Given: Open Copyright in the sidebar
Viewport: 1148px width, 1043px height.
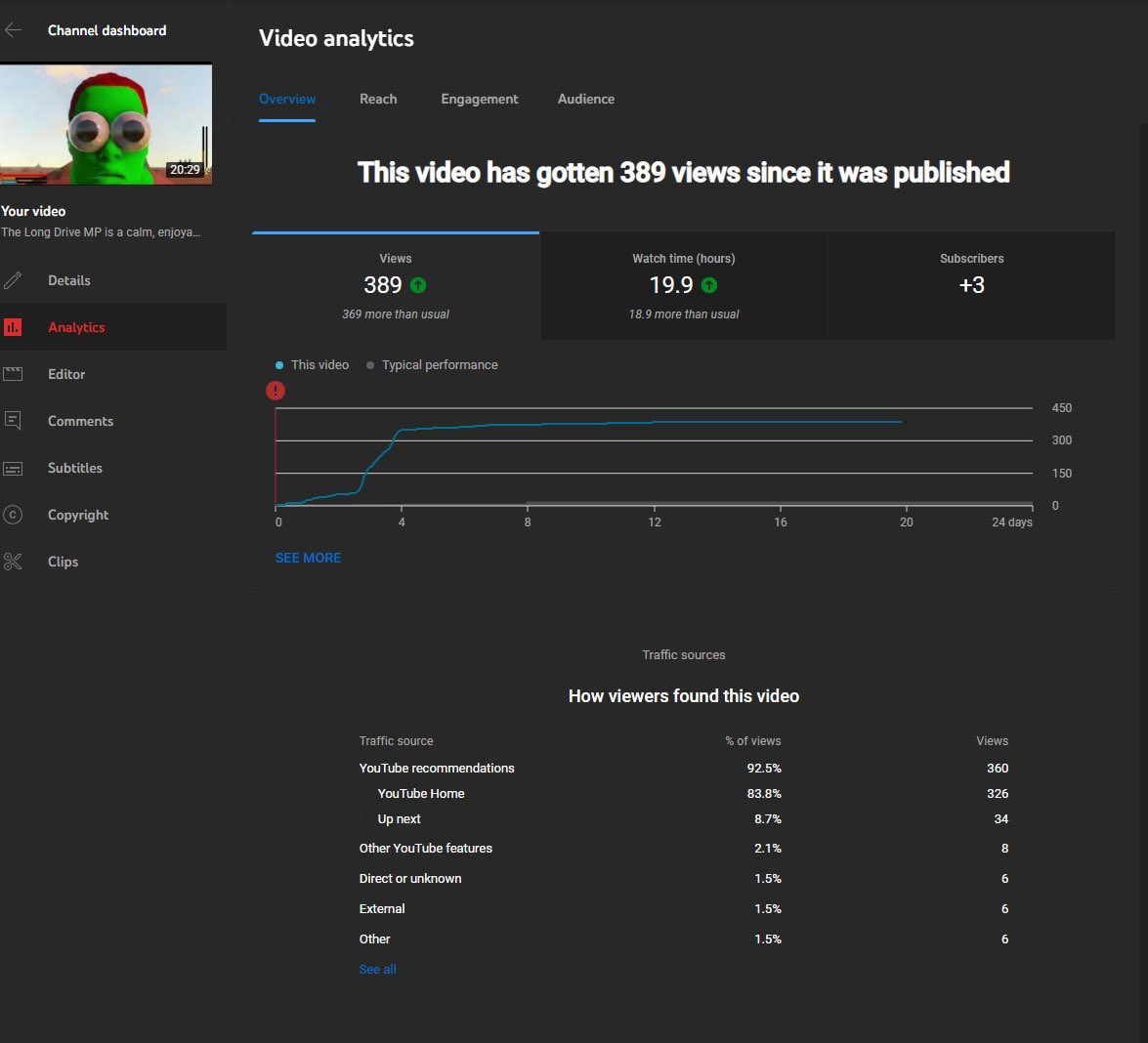Looking at the screenshot, I should pos(112,515).
